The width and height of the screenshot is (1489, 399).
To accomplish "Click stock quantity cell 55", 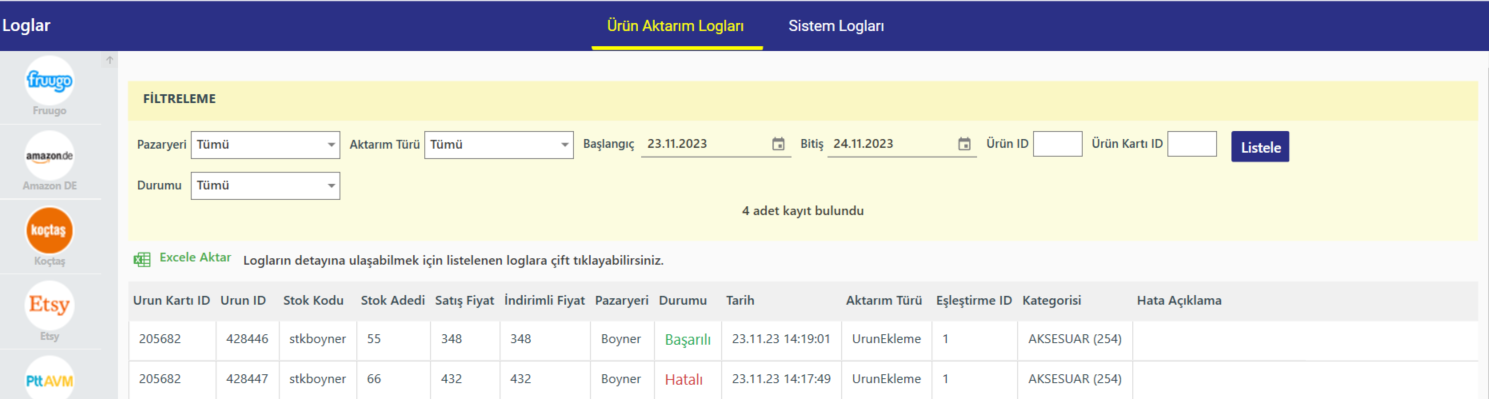I will 393,340.
